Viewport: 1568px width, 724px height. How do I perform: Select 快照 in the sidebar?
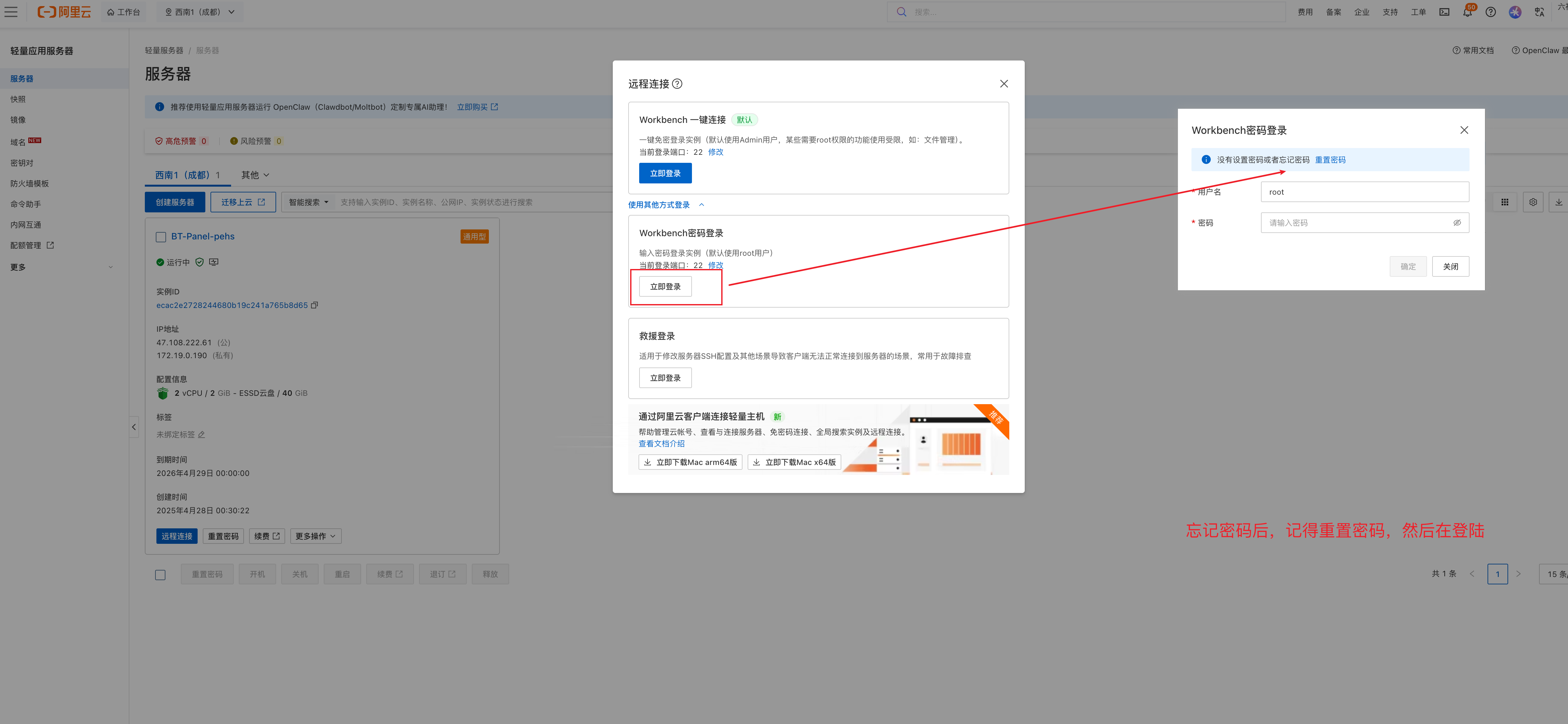point(18,99)
